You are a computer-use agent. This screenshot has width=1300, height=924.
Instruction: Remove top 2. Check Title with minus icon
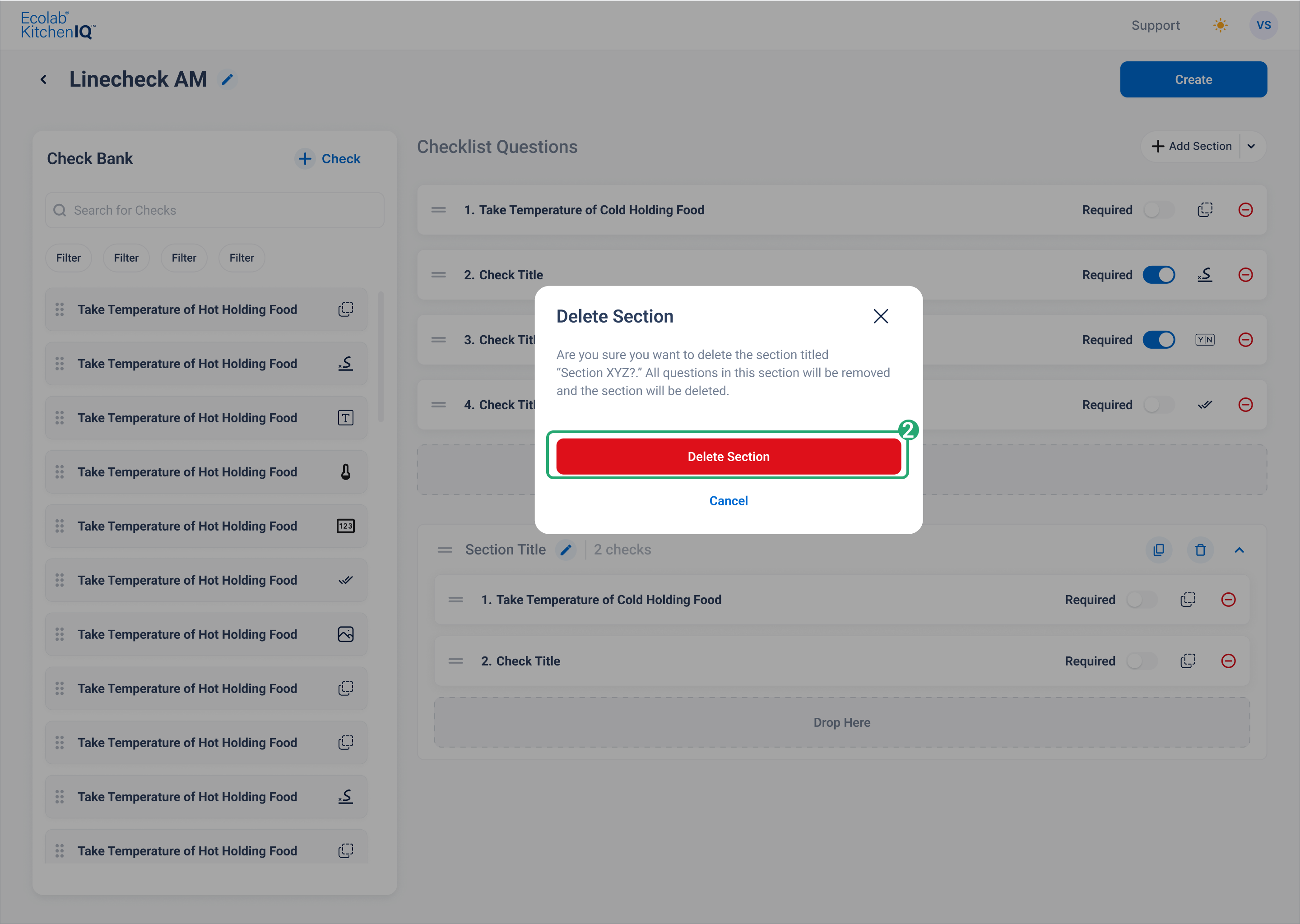tap(1245, 275)
